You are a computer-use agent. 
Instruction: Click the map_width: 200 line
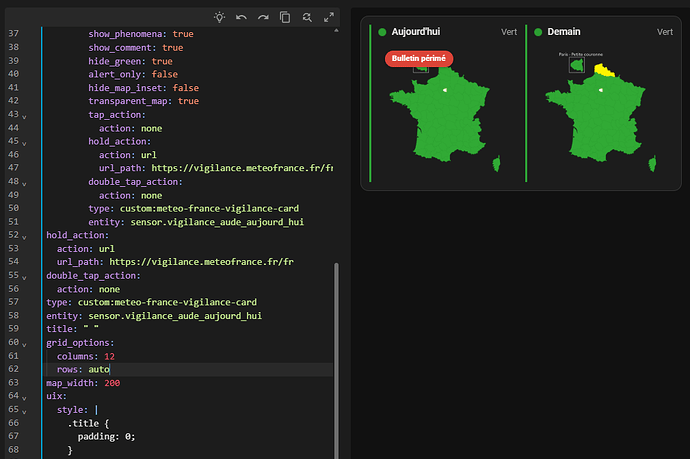point(83,383)
